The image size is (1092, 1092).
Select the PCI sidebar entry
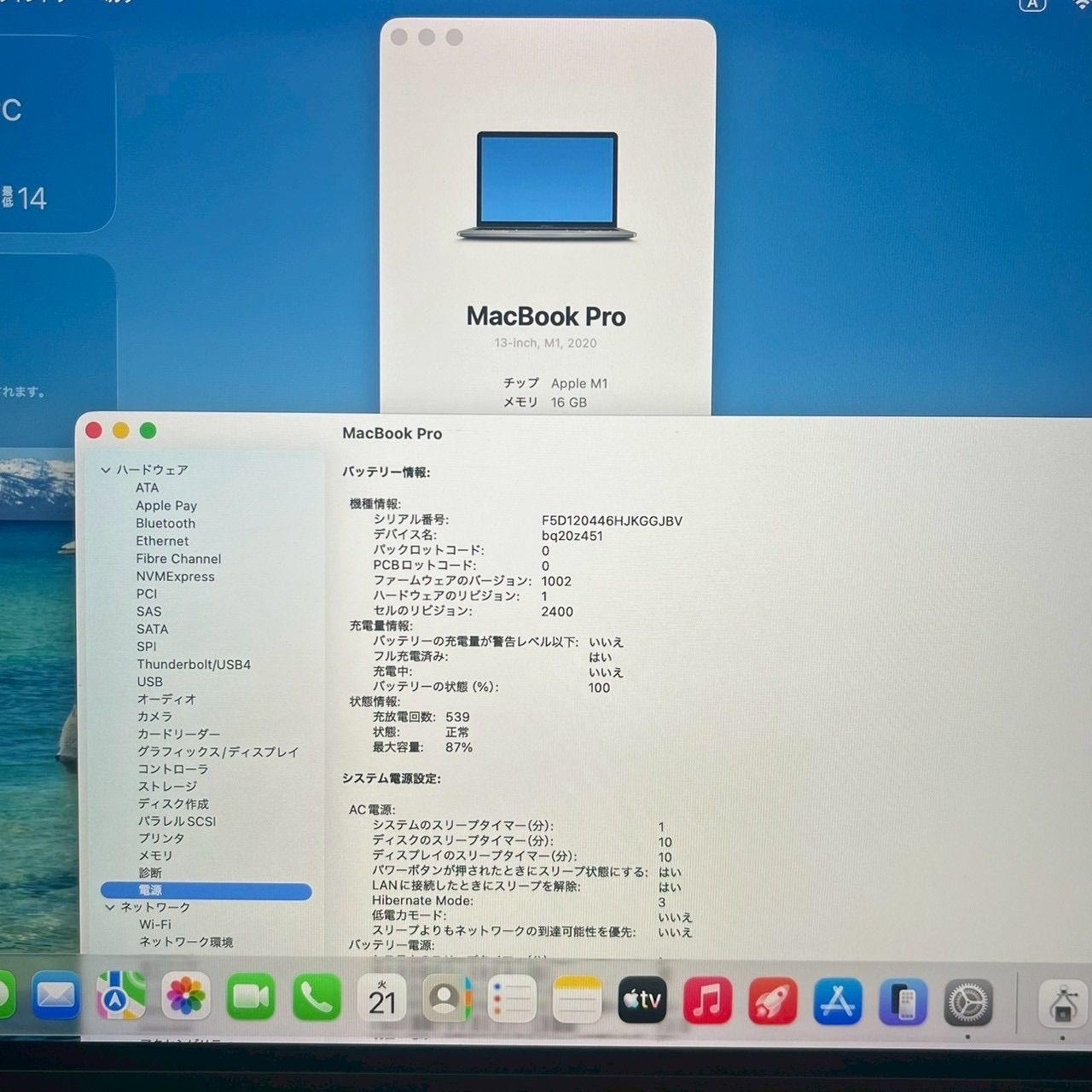click(x=147, y=594)
